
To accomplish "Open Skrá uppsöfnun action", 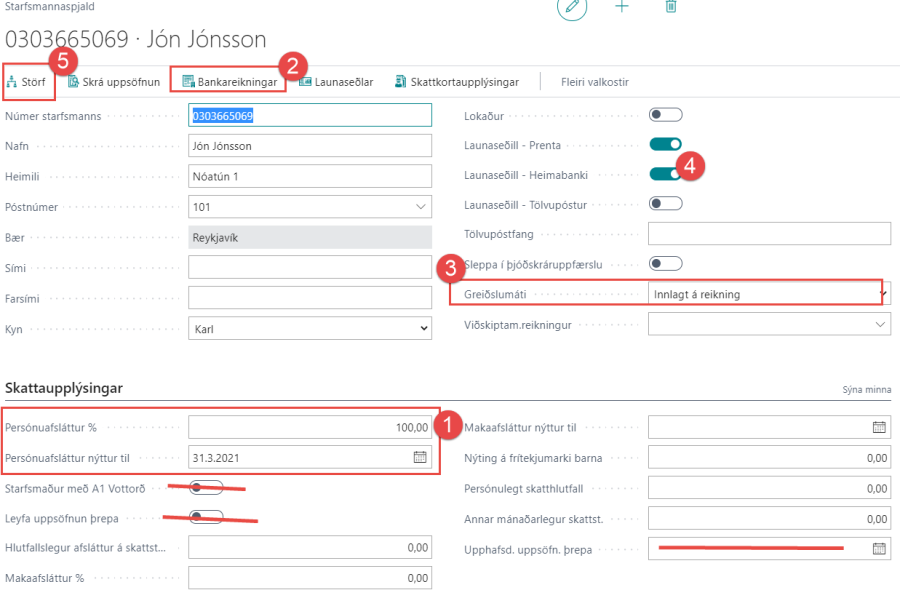I will point(114,82).
